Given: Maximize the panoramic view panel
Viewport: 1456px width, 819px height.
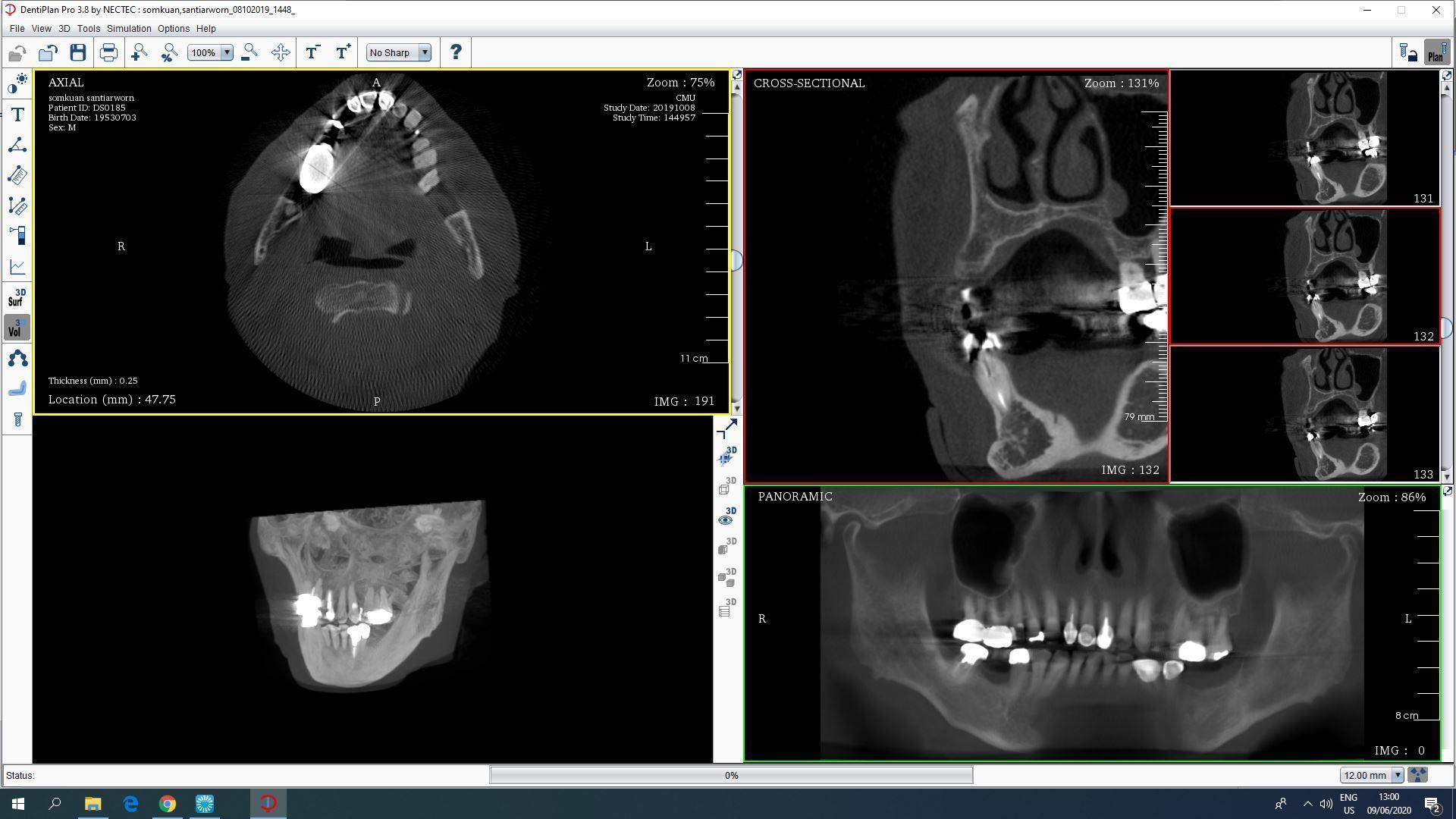Looking at the screenshot, I should tap(1447, 491).
